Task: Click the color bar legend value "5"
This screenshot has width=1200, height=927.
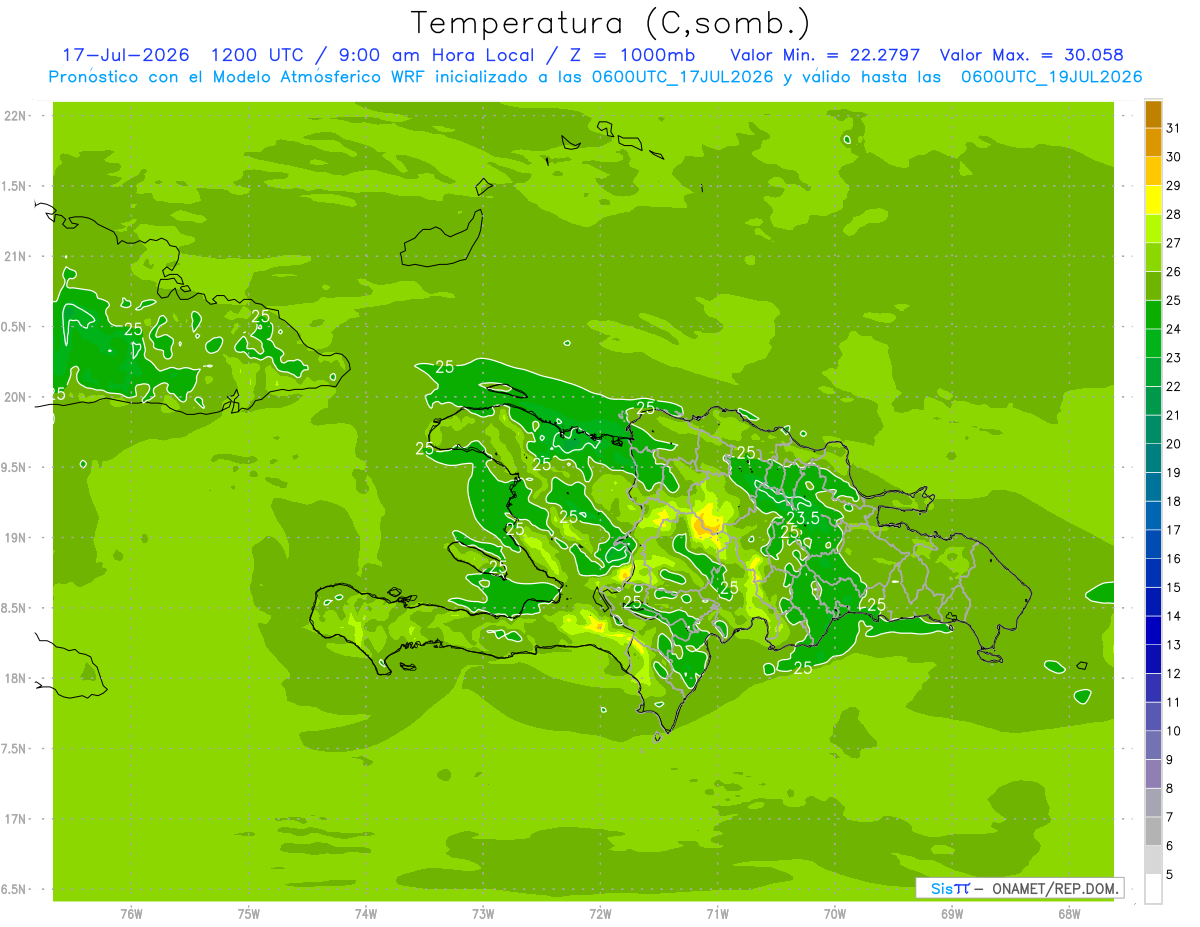Action: pos(1172,875)
